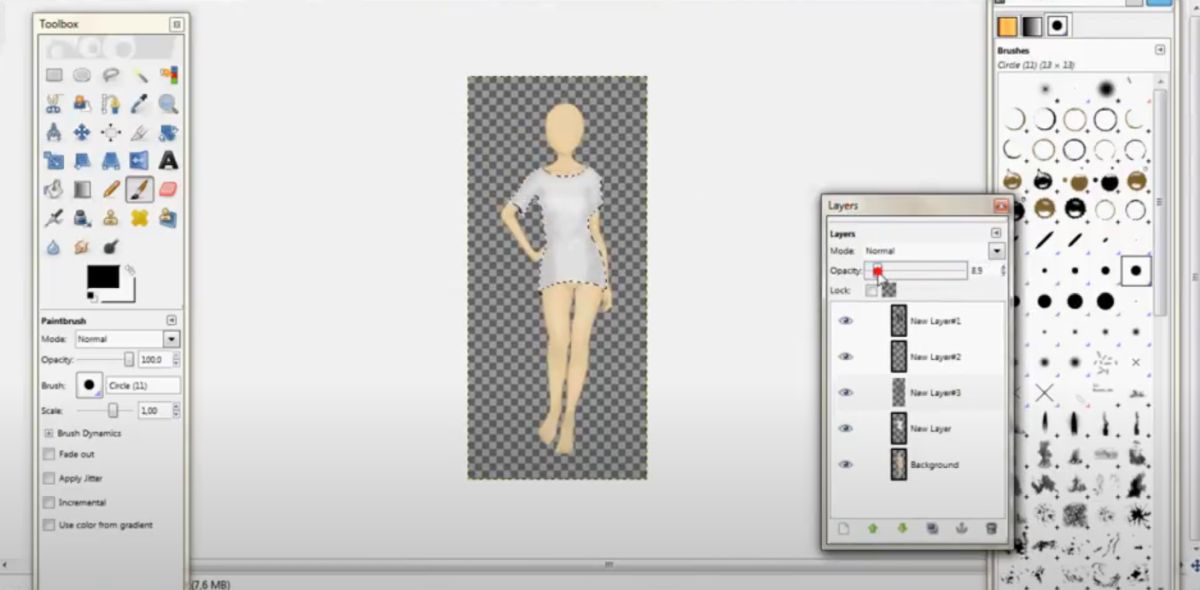Select the Rectangle Select tool

tap(54, 74)
